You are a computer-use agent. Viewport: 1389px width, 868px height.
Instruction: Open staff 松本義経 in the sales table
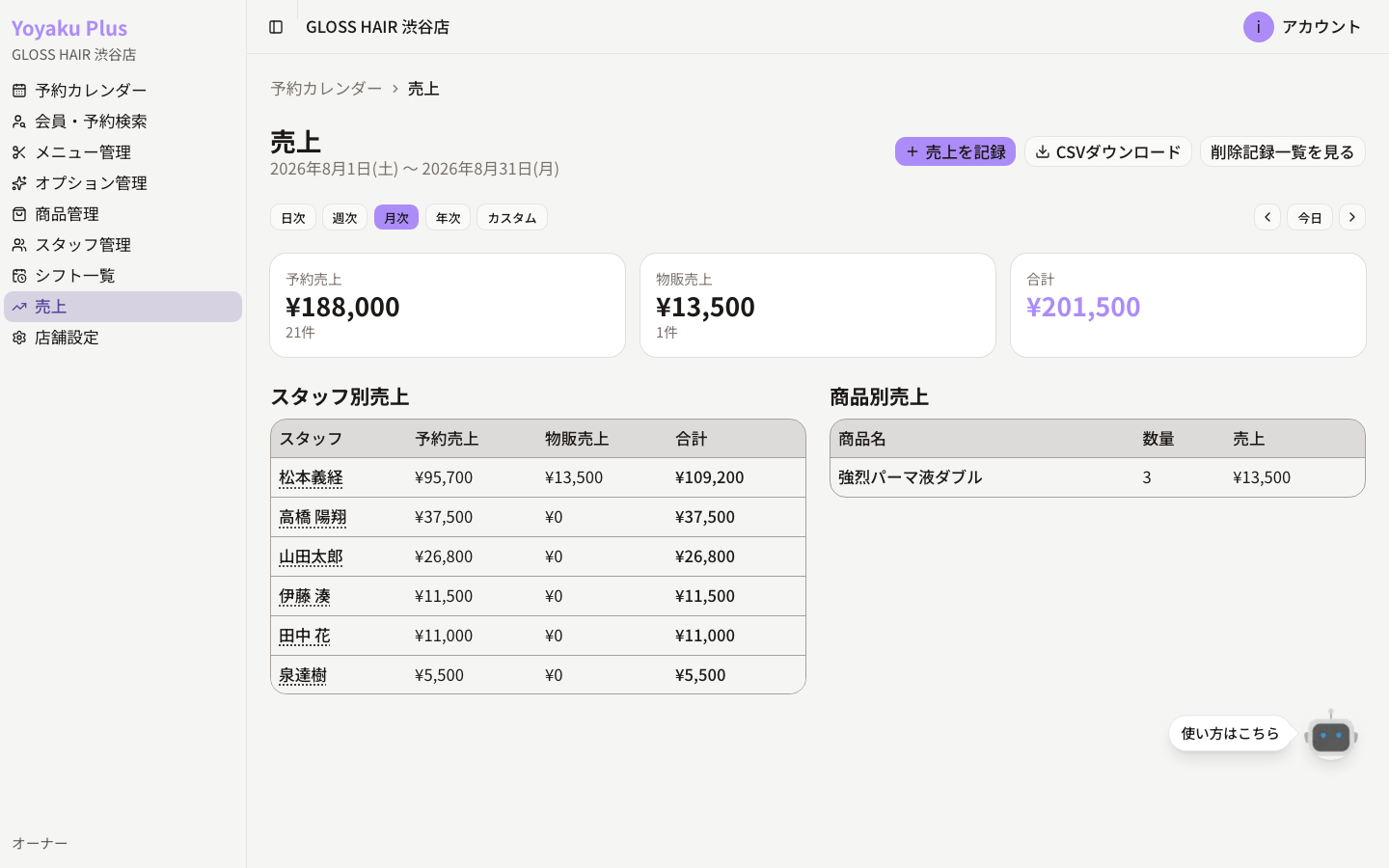[x=311, y=477]
